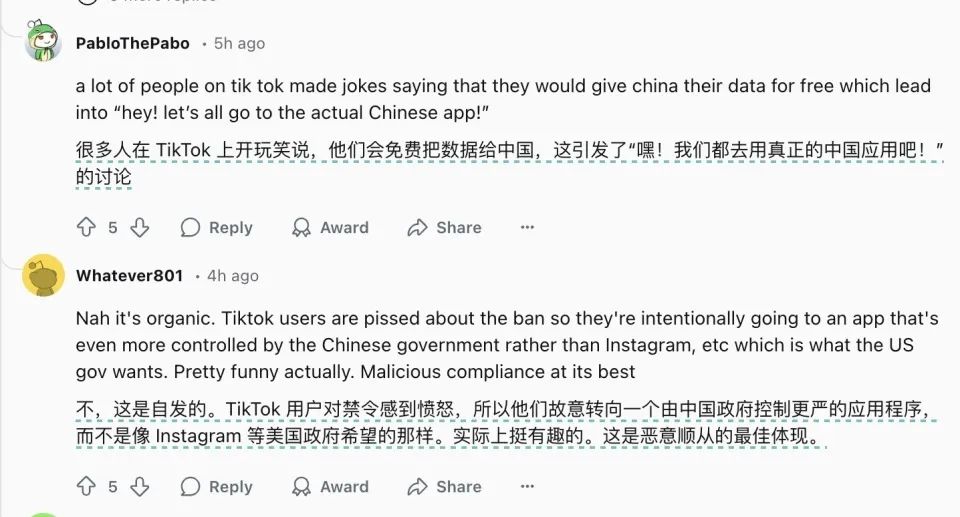
Task: Give an Award to PabloThePabo's comment
Action: [x=330, y=228]
